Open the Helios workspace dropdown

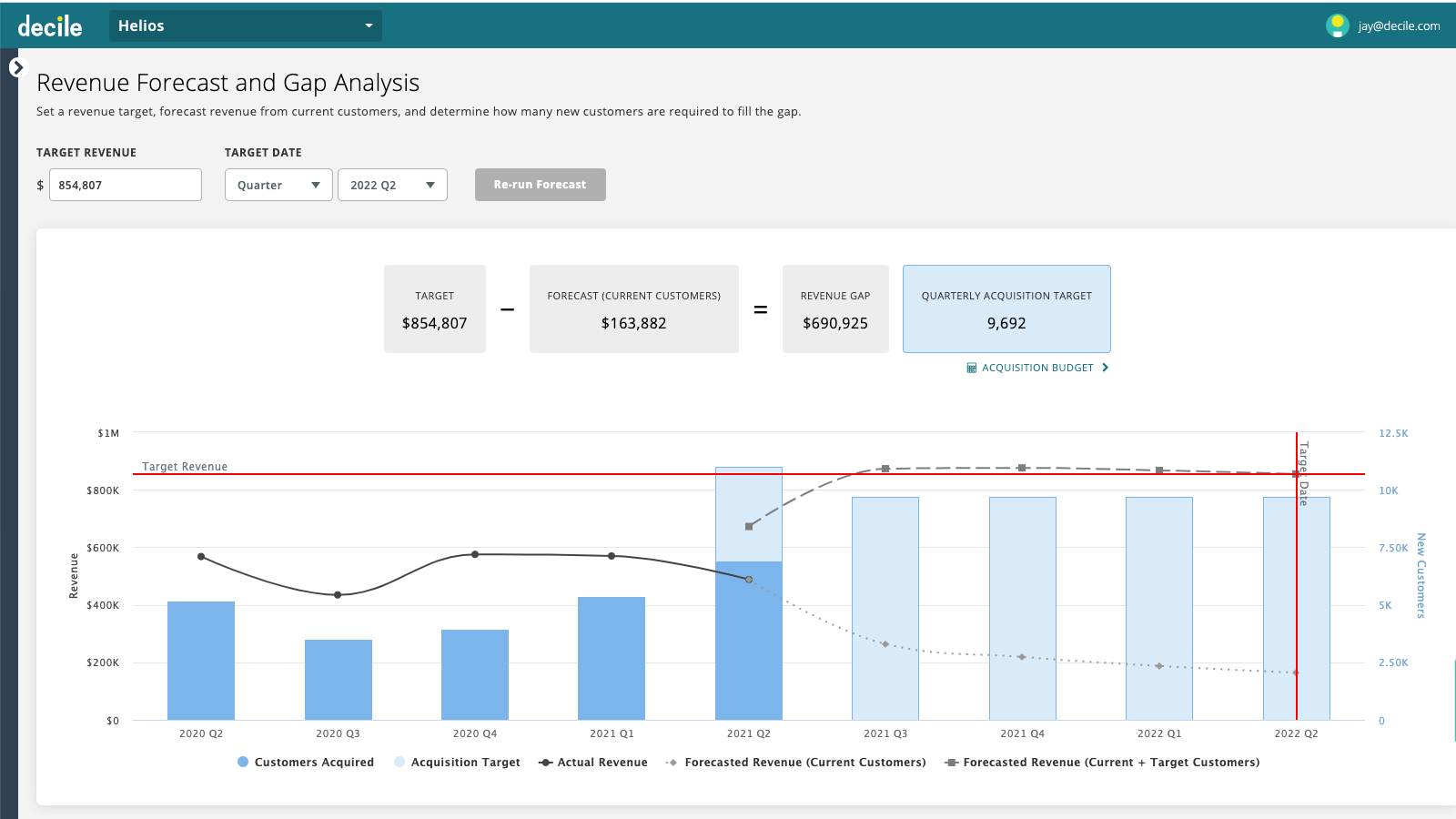pos(244,25)
